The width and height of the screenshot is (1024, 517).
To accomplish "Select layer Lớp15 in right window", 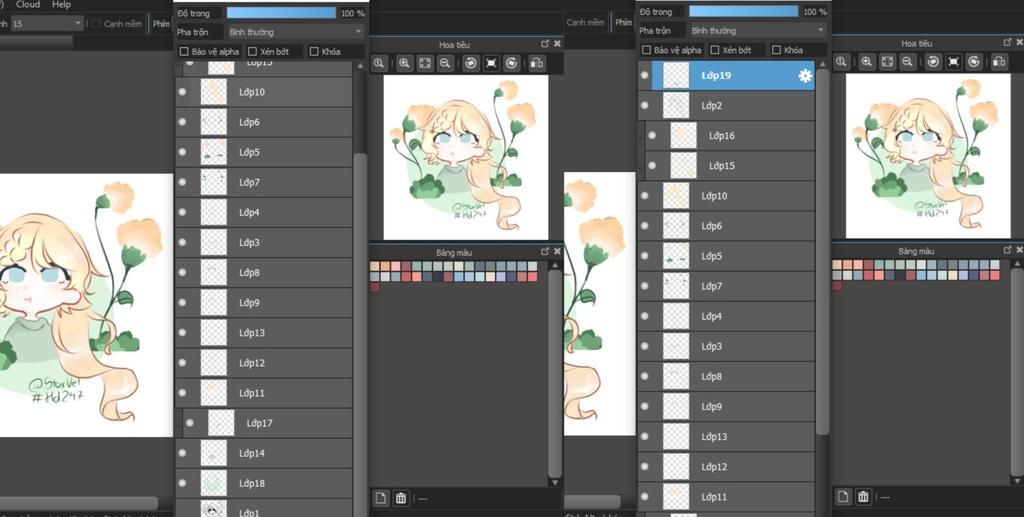I will (729, 166).
